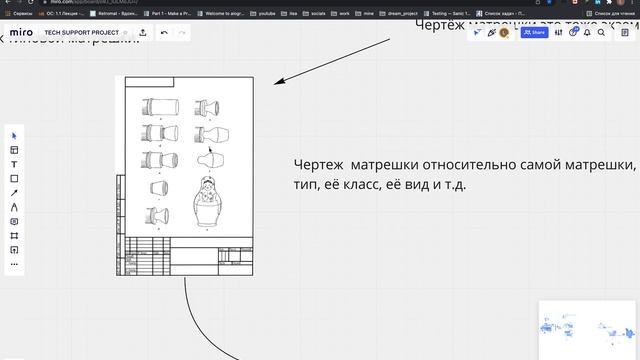The height and width of the screenshot is (360, 640).
Task: Open the 'Список для чтения' reading list
Action: 612,13
